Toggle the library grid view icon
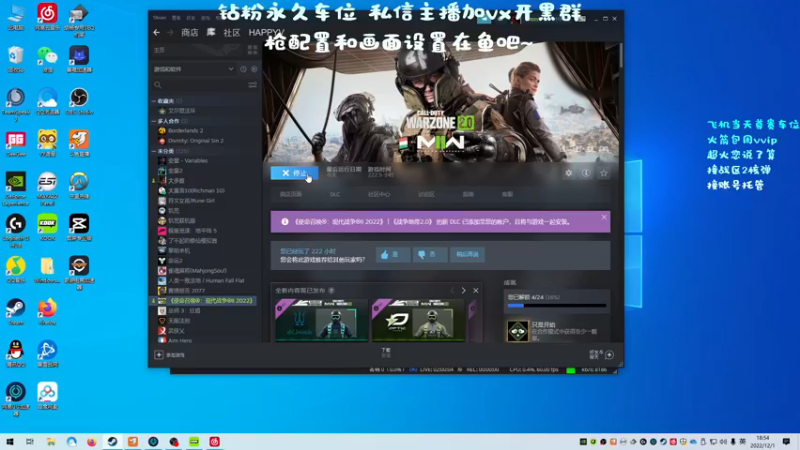Viewport: 800px width, 450px height. pyautogui.click(x=252, y=50)
